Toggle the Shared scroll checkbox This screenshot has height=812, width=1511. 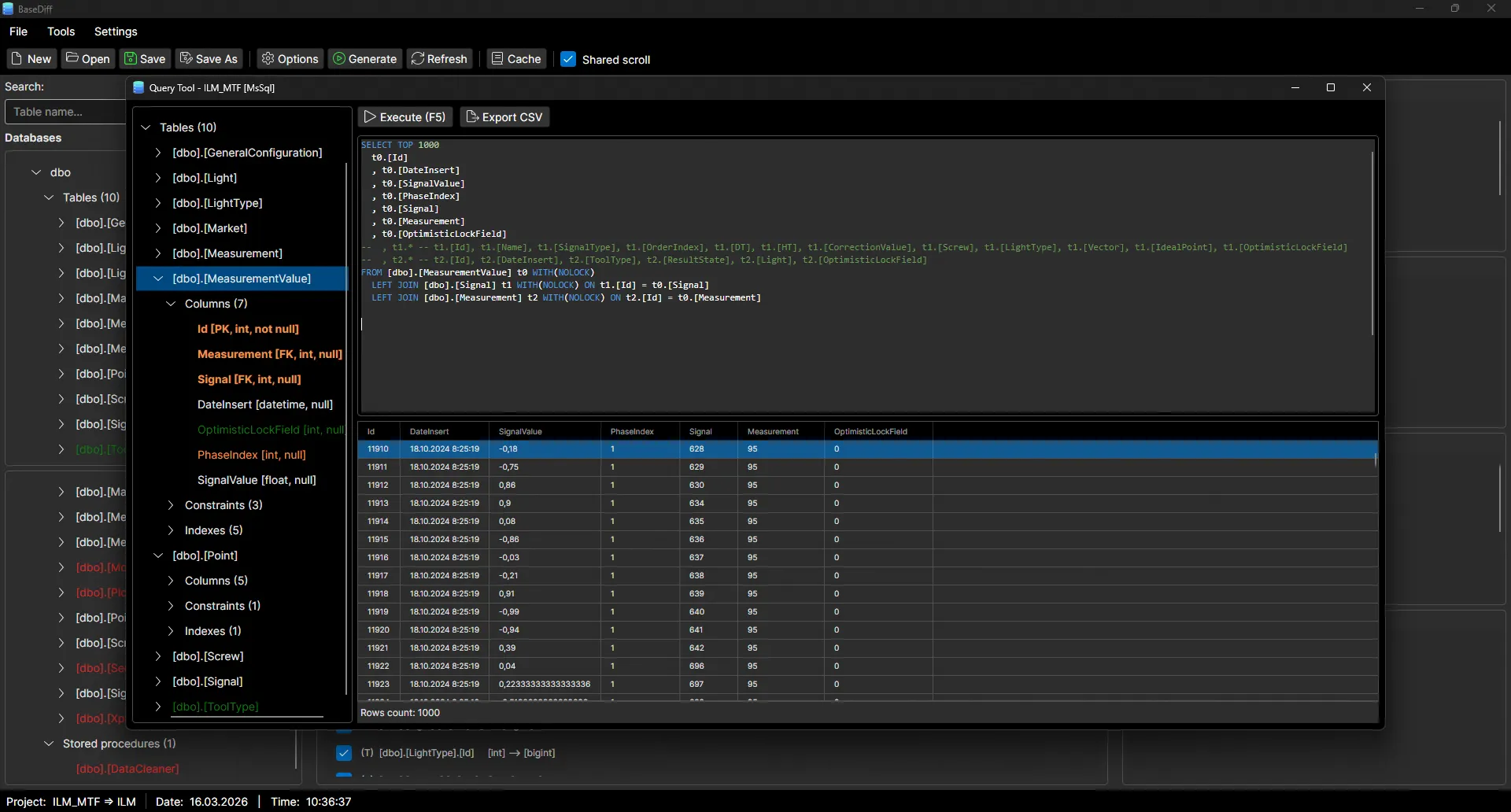click(569, 59)
